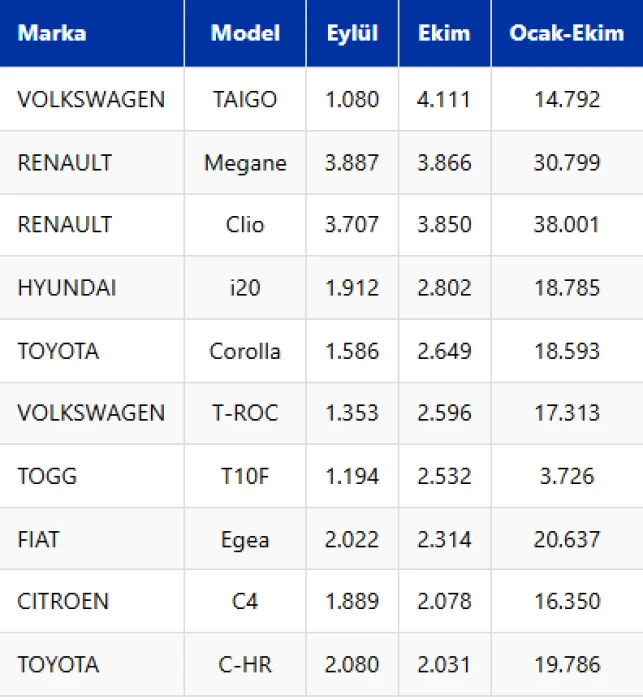Select the HYUNDAI brand cell
The width and height of the screenshot is (643, 700).
(67, 288)
